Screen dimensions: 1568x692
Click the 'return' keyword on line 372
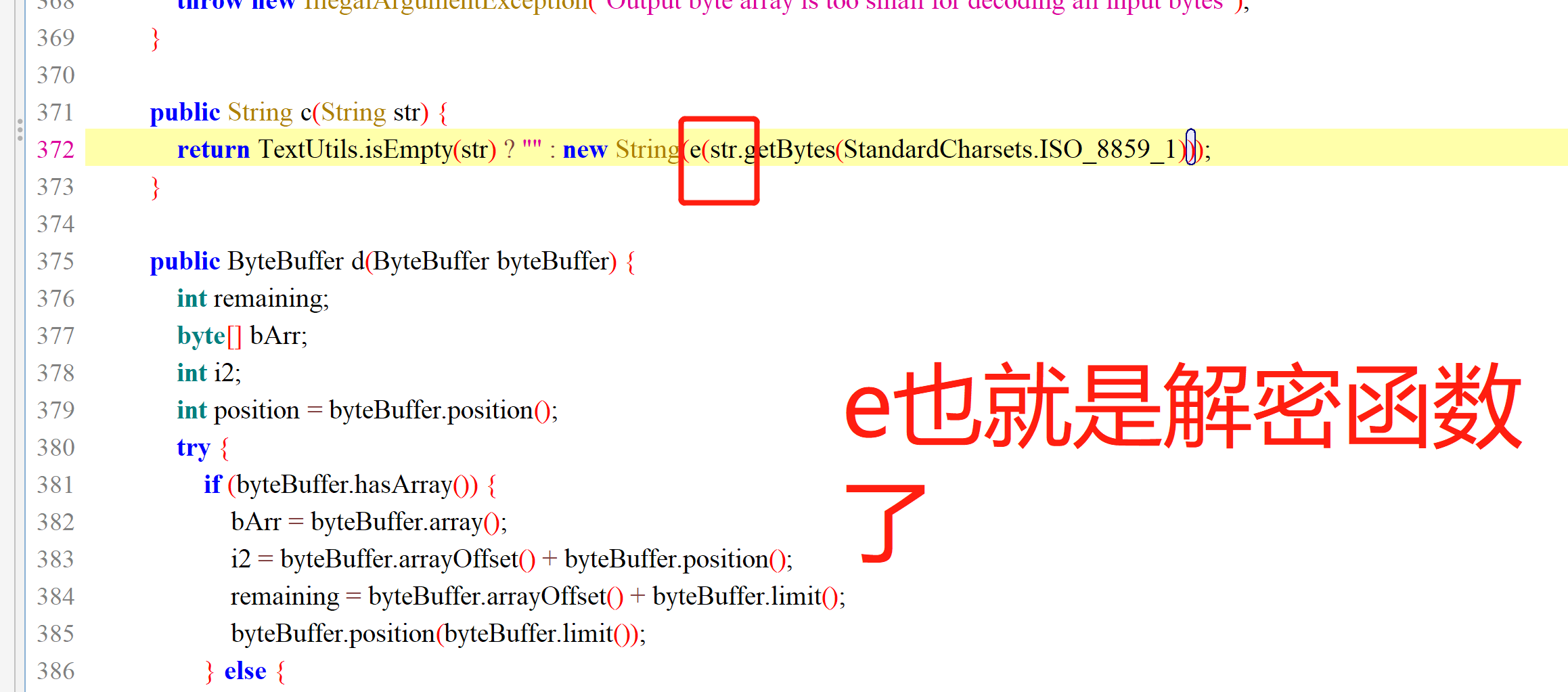point(213,150)
